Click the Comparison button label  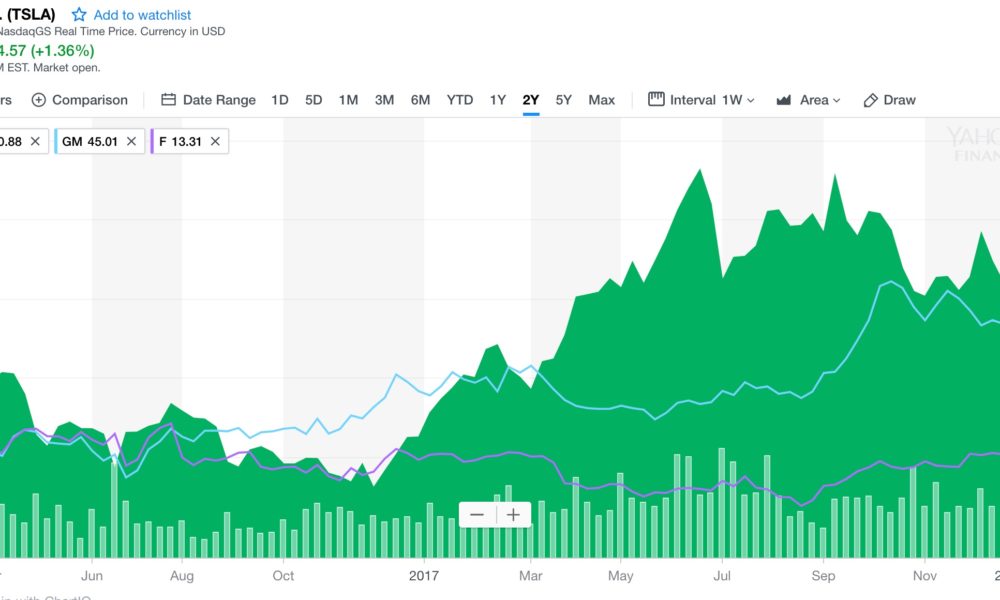(90, 100)
